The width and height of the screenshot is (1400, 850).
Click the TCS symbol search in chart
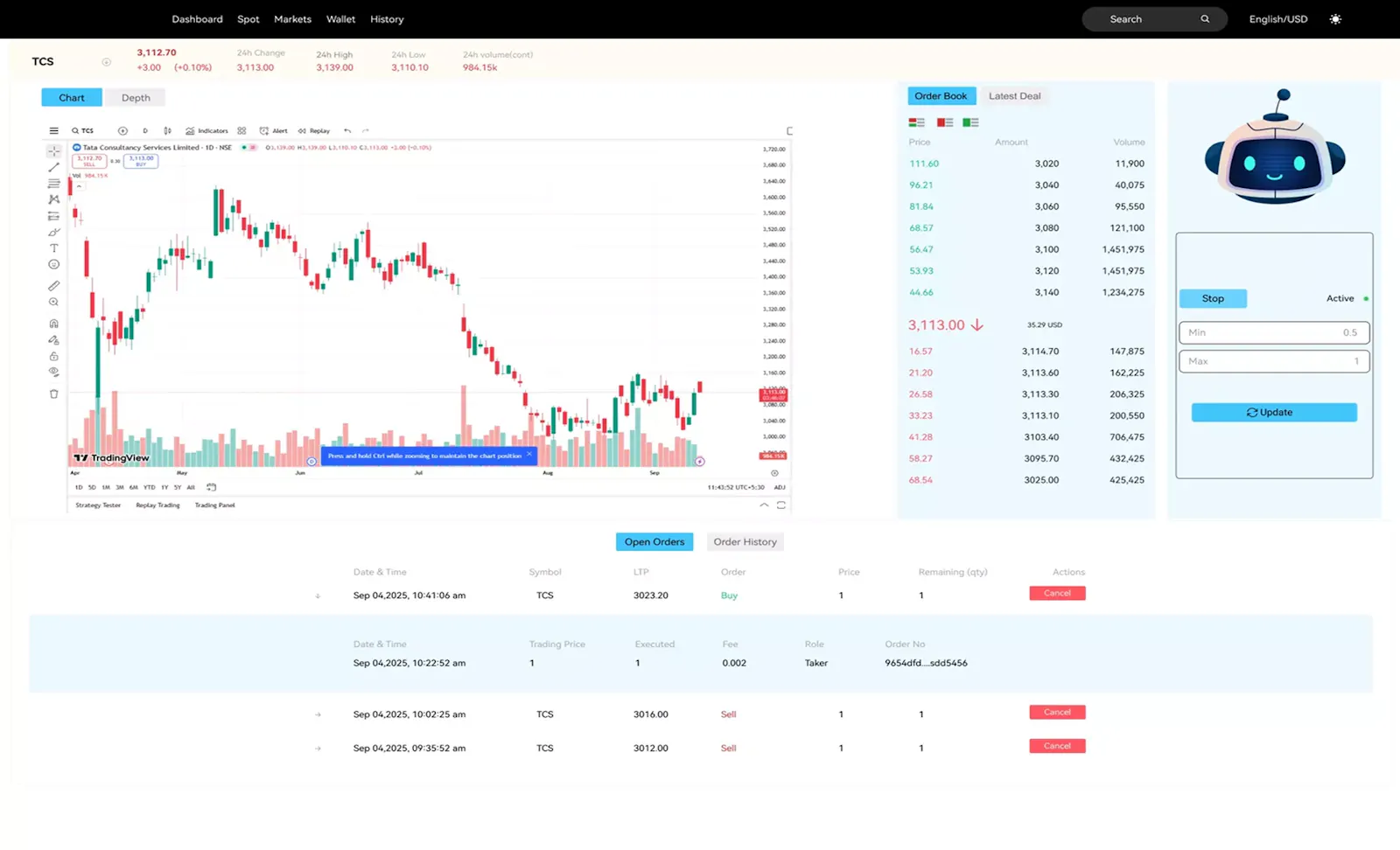point(83,131)
